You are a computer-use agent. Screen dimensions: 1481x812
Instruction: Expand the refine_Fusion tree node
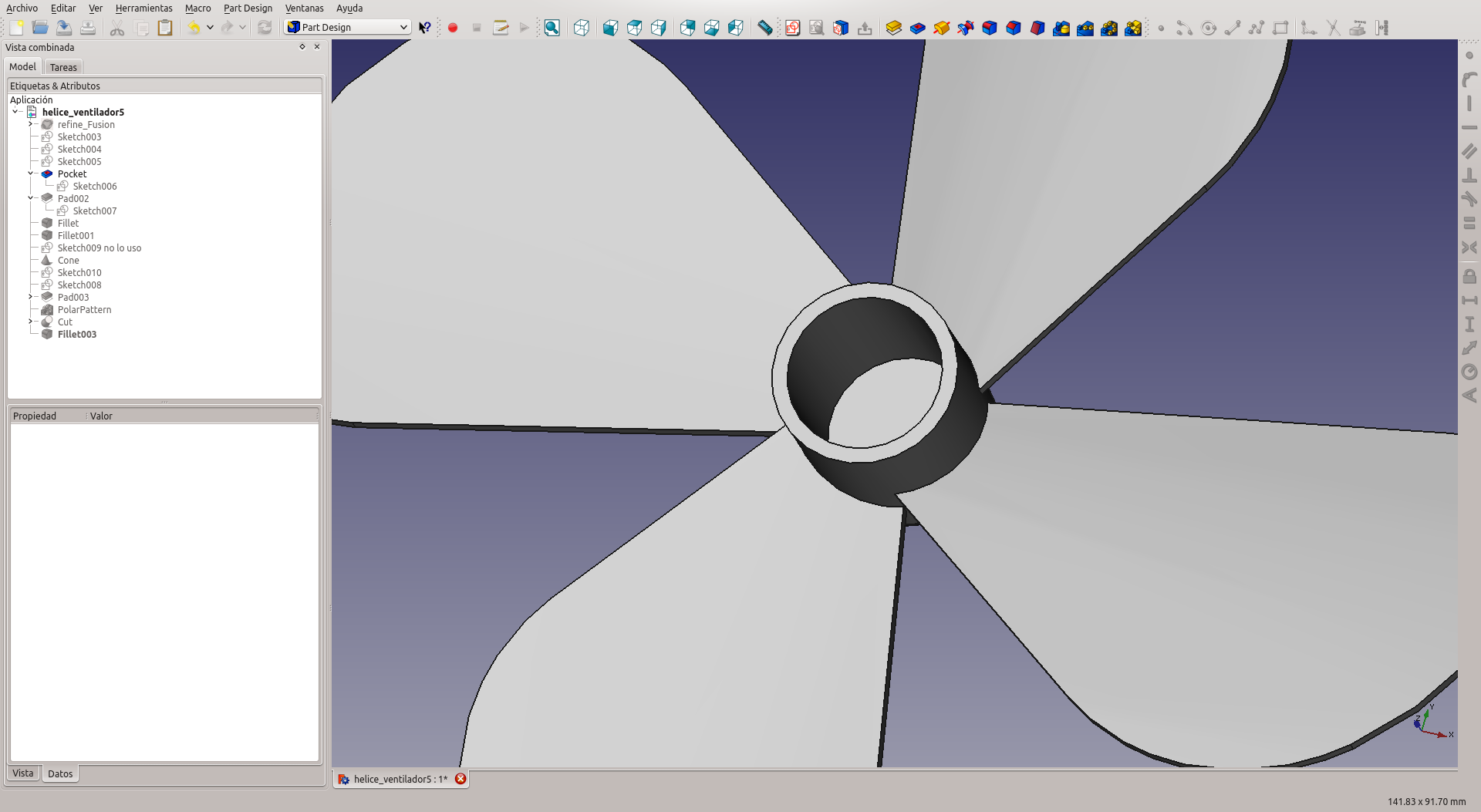(x=31, y=124)
